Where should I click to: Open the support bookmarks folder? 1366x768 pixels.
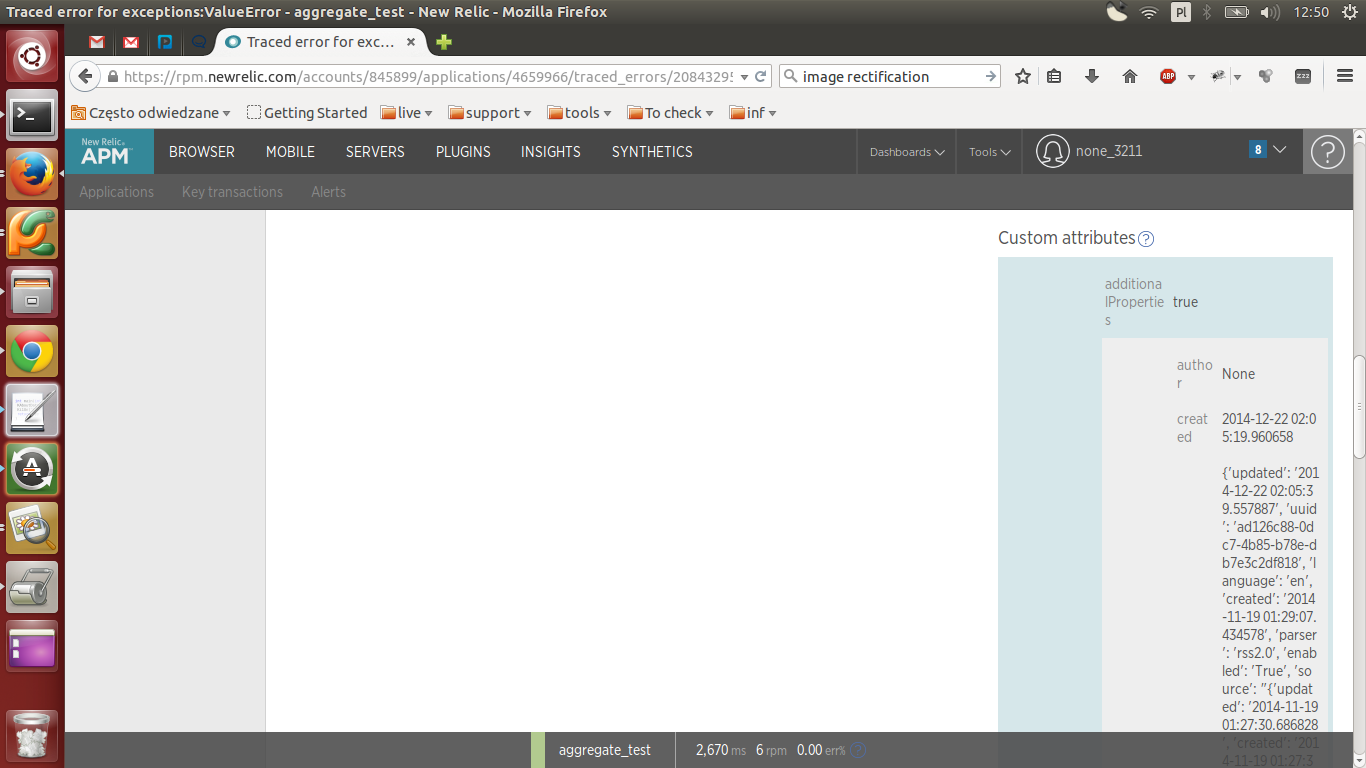[490, 113]
